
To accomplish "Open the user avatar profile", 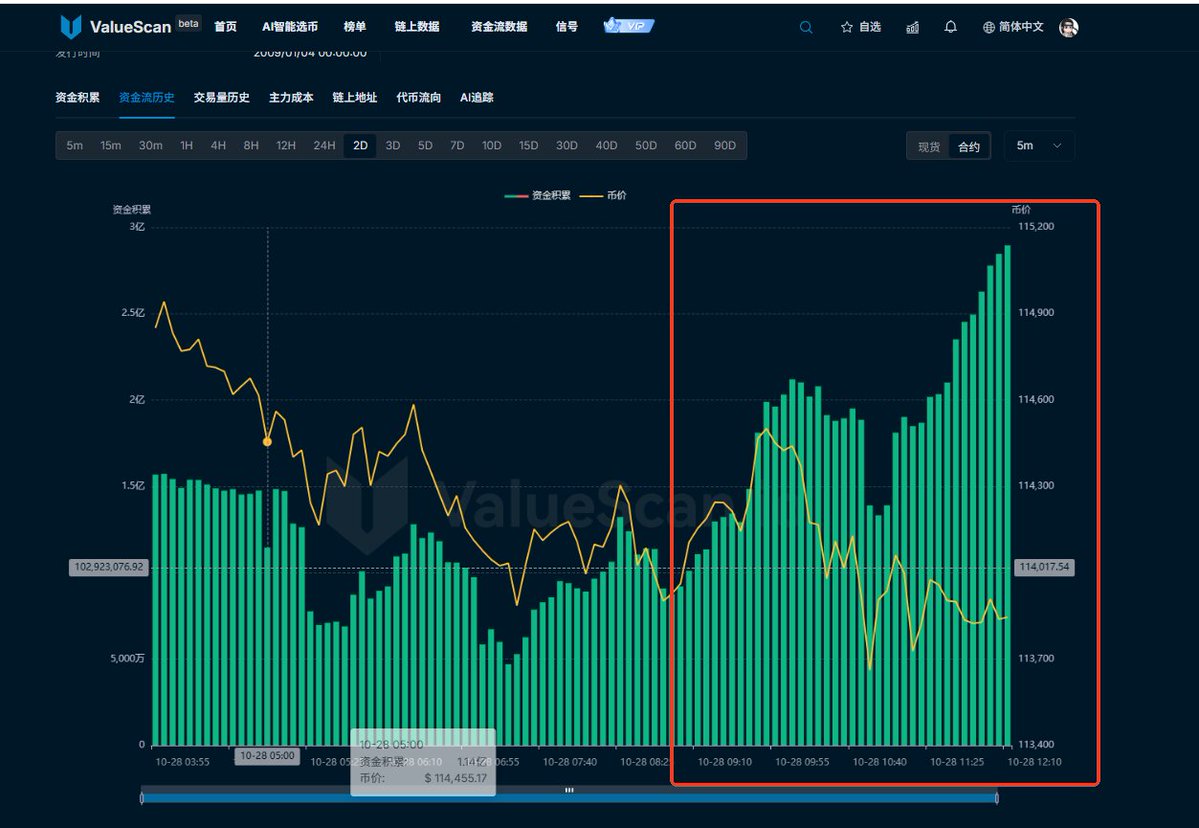I will [x=1068, y=27].
